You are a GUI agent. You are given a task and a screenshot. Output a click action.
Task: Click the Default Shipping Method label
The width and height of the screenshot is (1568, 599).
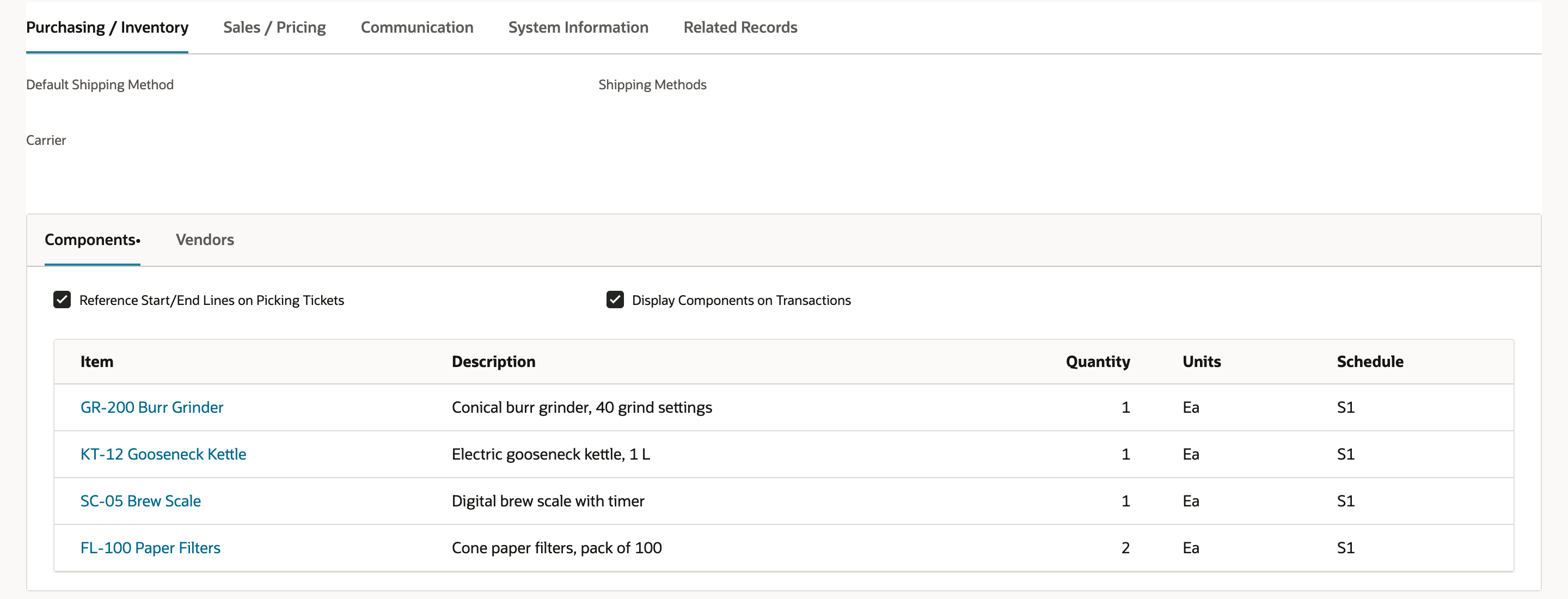[100, 84]
